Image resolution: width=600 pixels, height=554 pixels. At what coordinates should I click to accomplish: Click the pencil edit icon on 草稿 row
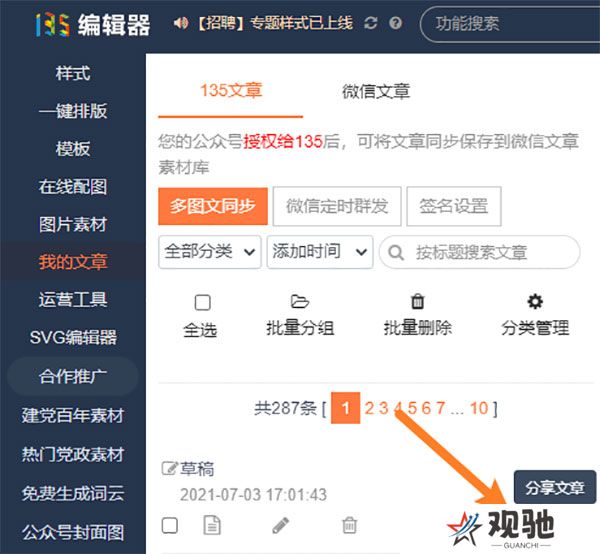[x=280, y=525]
